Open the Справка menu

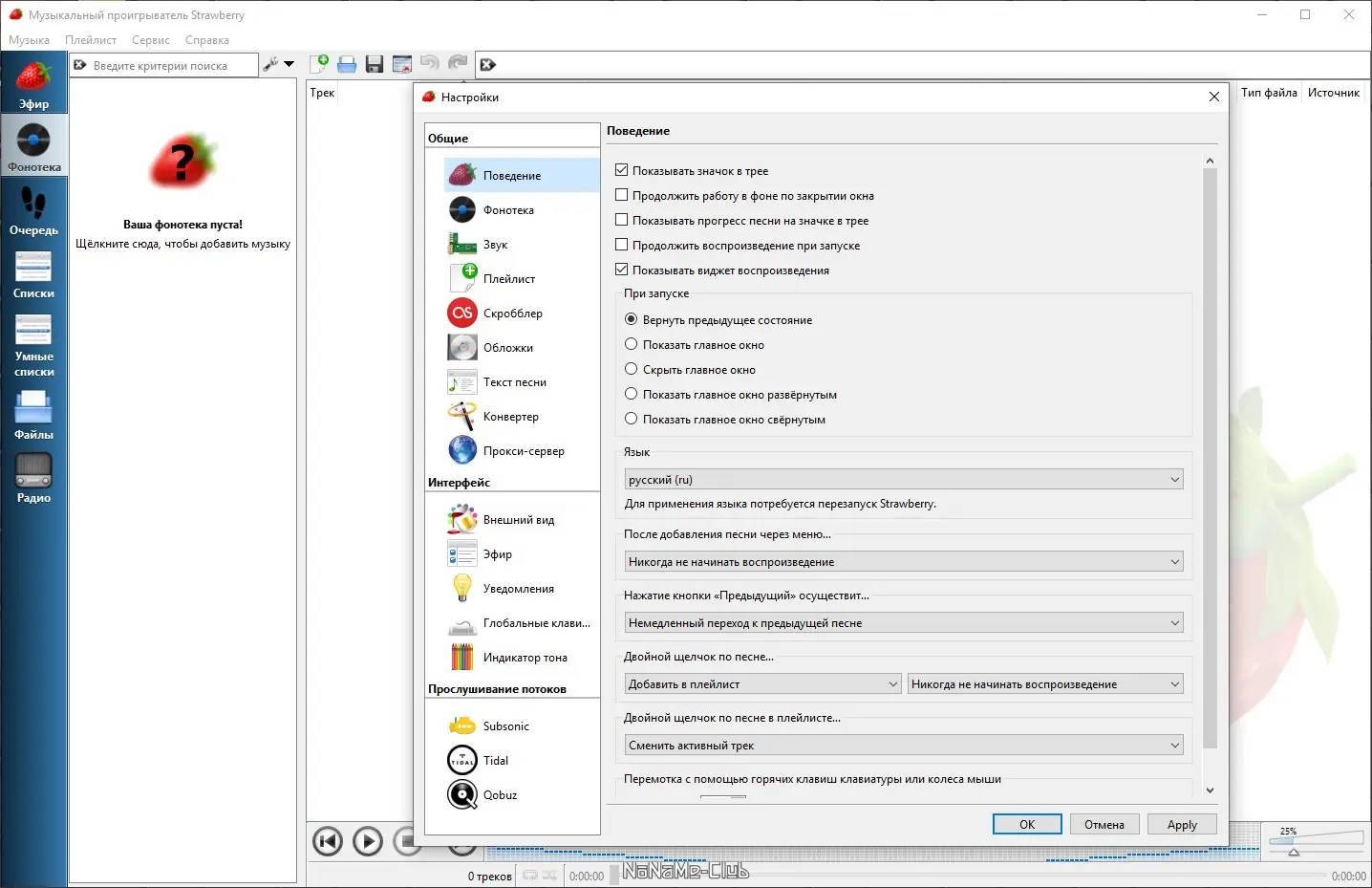[x=207, y=40]
